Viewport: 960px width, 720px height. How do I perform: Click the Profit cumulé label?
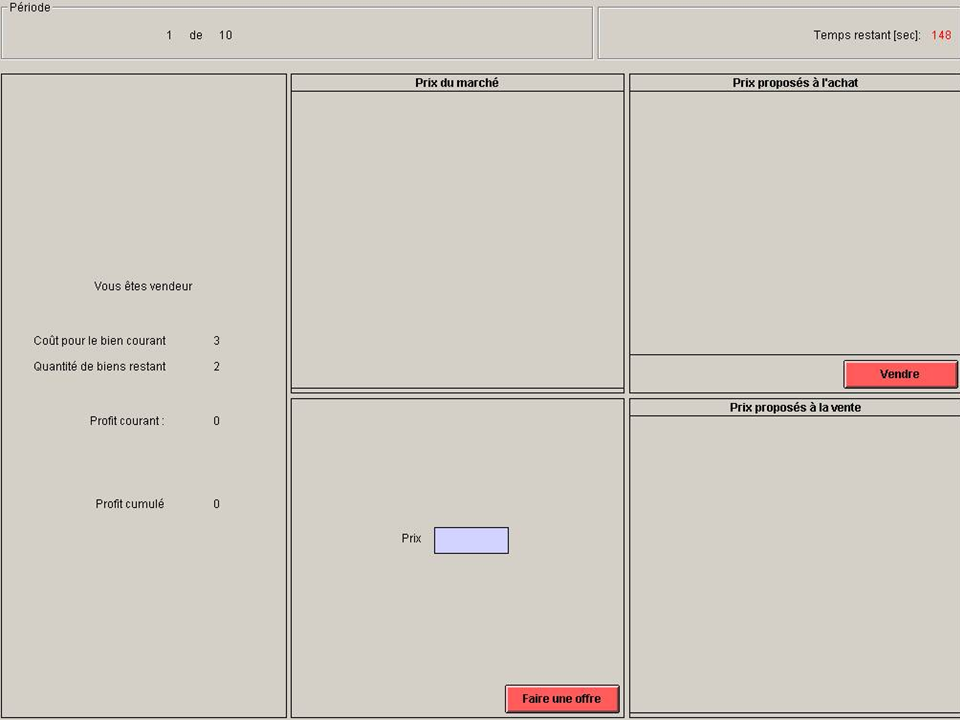pyautogui.click(x=130, y=504)
